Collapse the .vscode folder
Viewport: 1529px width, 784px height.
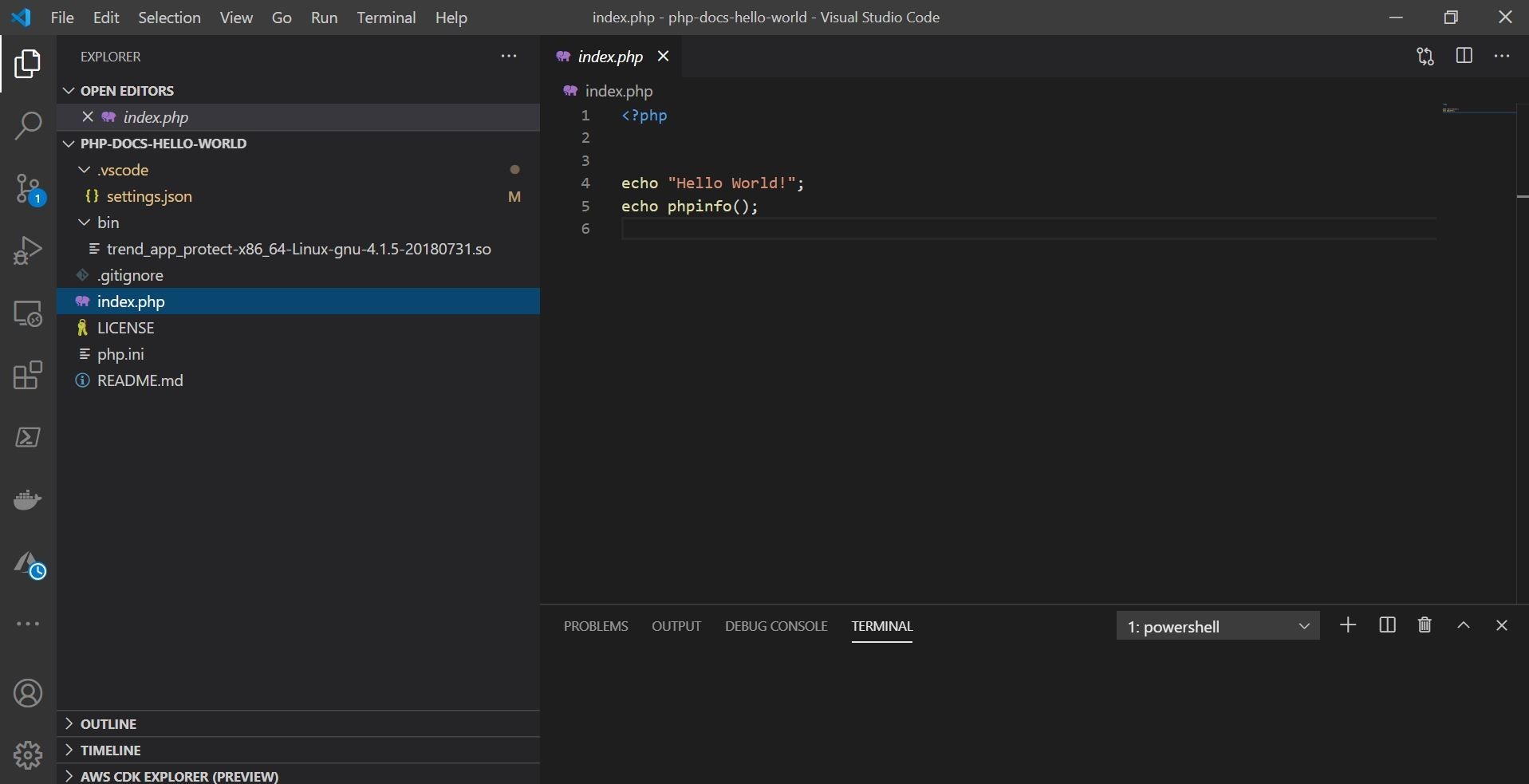(x=84, y=170)
